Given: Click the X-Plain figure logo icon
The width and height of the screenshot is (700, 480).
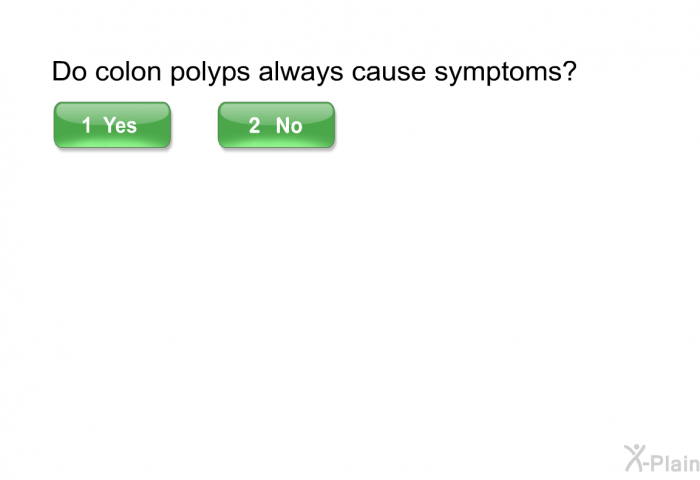Looking at the screenshot, I should [x=635, y=458].
